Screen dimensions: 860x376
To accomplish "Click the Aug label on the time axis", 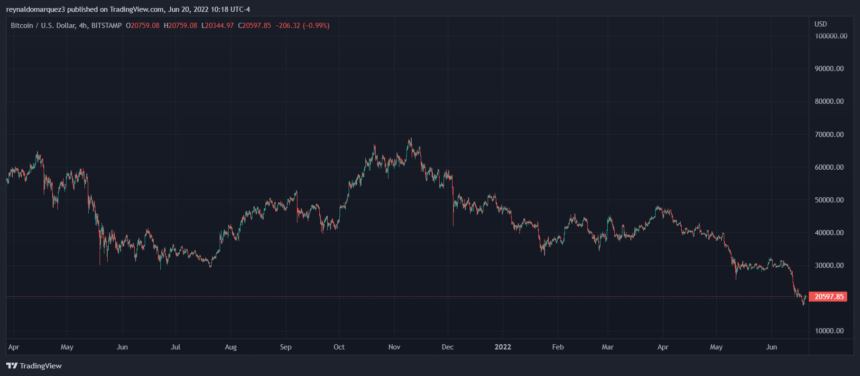I will pyautogui.click(x=231, y=347).
